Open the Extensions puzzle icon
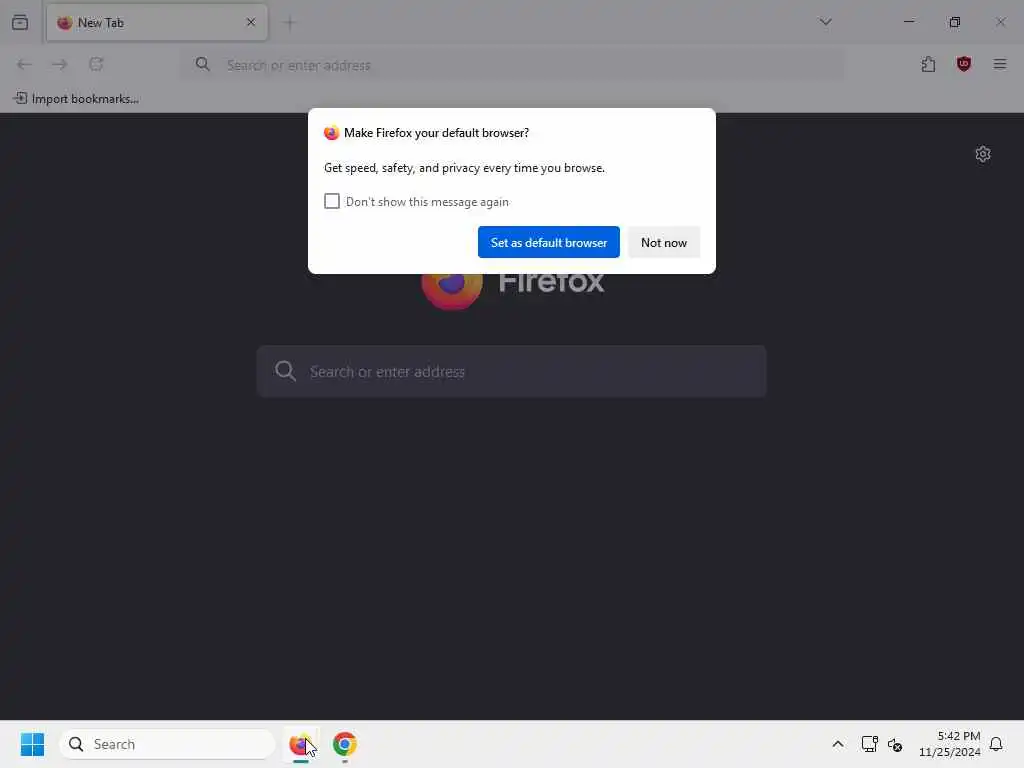Screen dimensions: 1024x768 [928, 64]
